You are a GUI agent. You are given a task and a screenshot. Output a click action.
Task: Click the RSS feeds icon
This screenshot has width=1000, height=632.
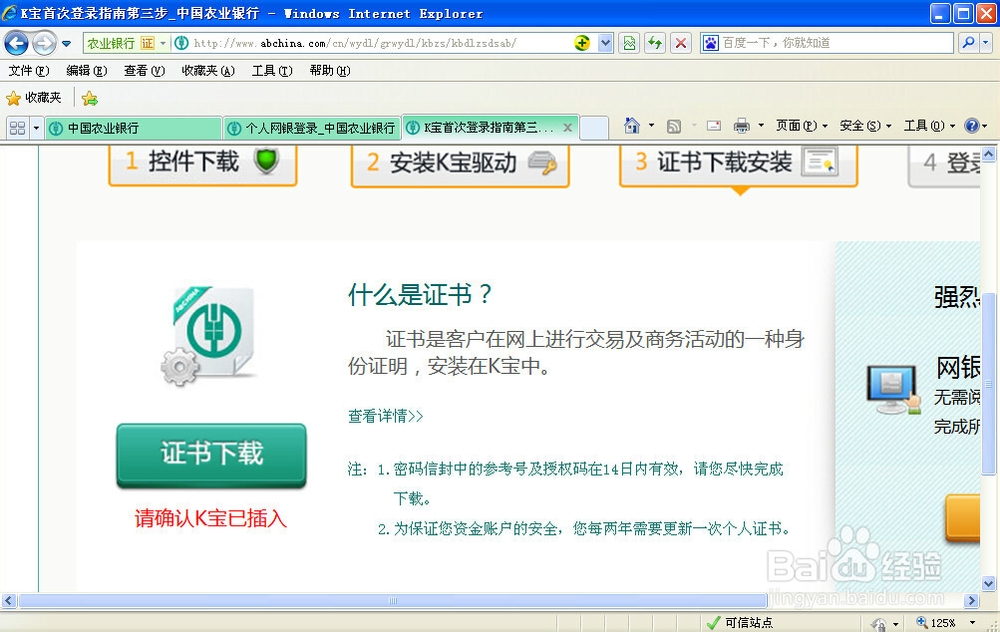pyautogui.click(x=673, y=126)
